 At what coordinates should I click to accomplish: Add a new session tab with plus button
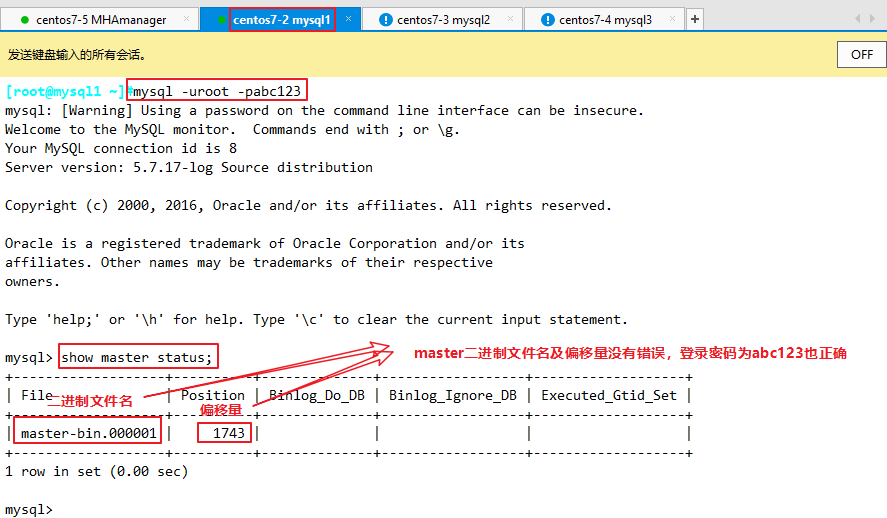pos(695,19)
